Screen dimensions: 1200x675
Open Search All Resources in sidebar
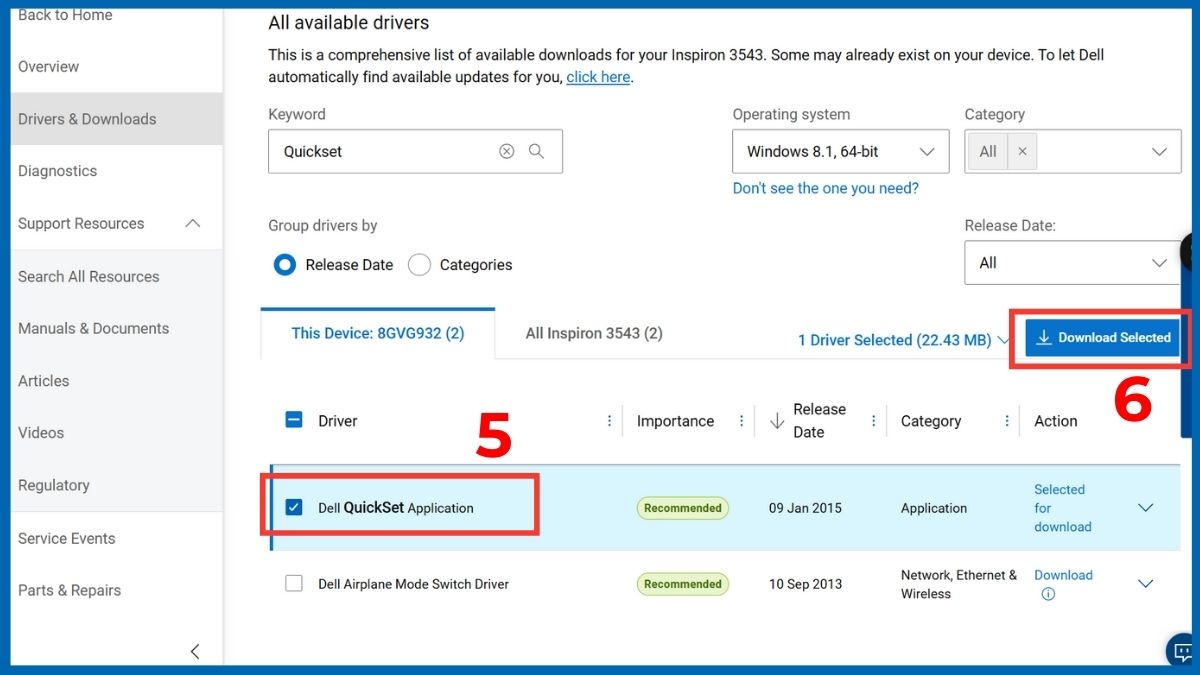click(x=88, y=276)
